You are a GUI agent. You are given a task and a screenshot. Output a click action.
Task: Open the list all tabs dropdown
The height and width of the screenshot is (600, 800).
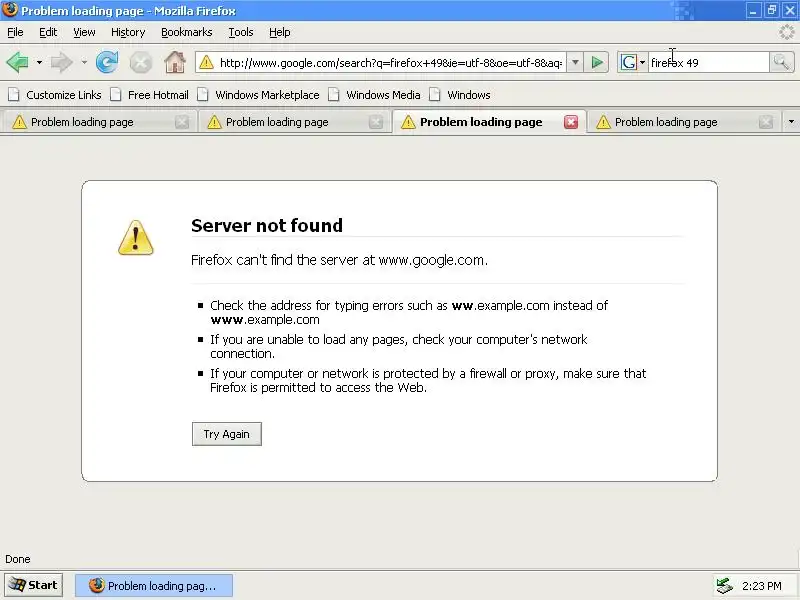(x=791, y=122)
